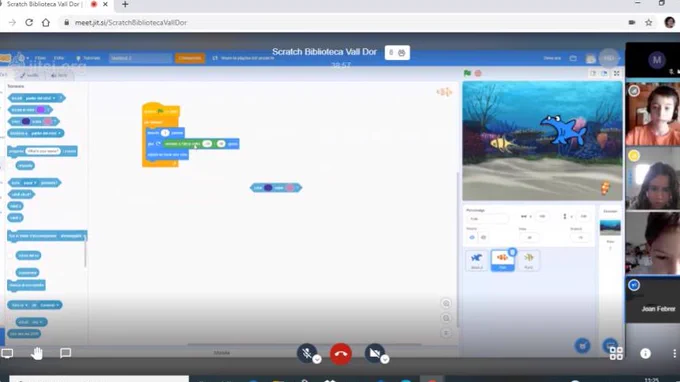Open a new browser tab
The height and width of the screenshot is (382, 680).
[125, 4]
